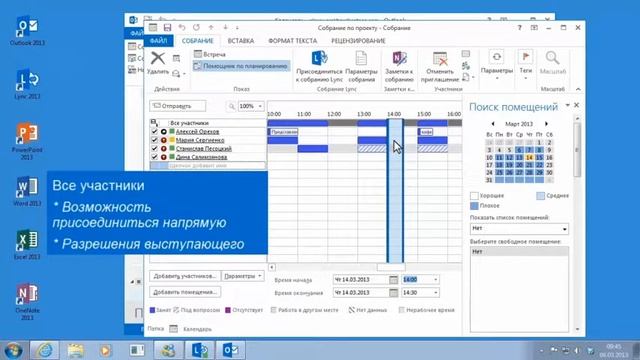This screenshot has height=360, width=640.
Task: Click Отменить приглашение in ribbon
Action: pyautogui.click(x=440, y=67)
